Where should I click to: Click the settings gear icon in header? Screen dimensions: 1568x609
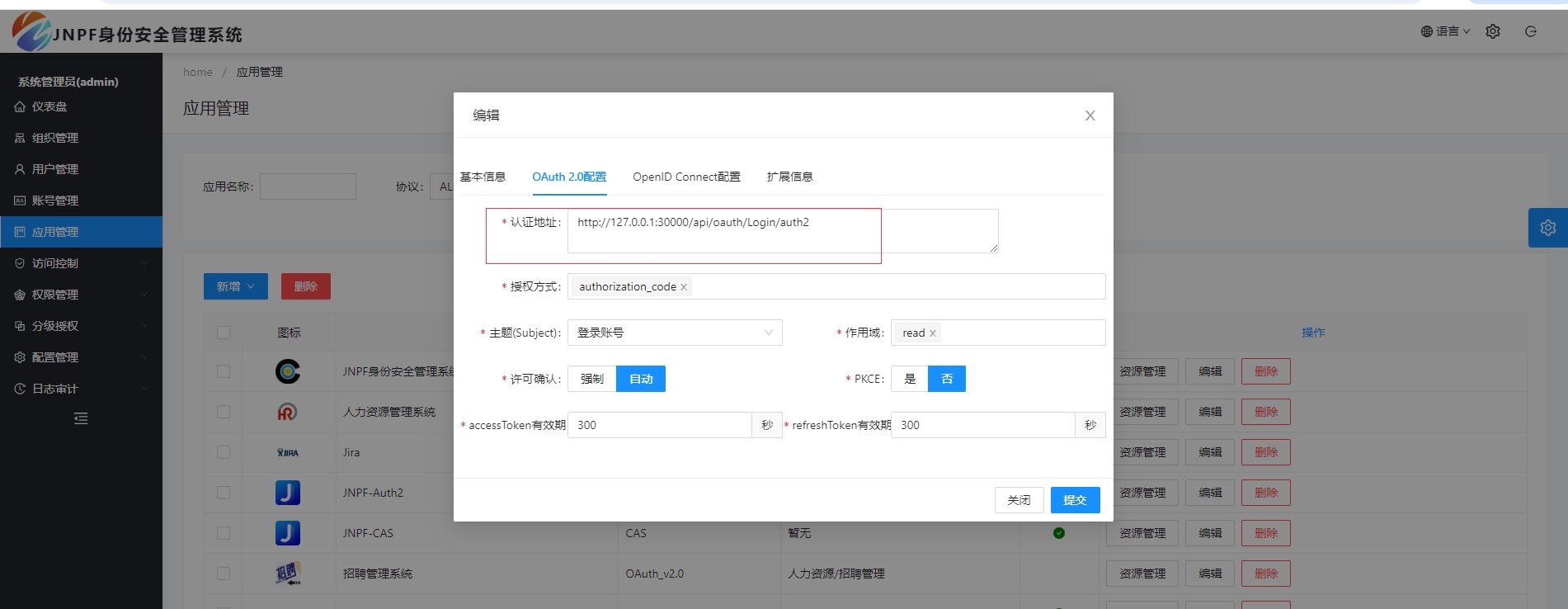coord(1492,31)
